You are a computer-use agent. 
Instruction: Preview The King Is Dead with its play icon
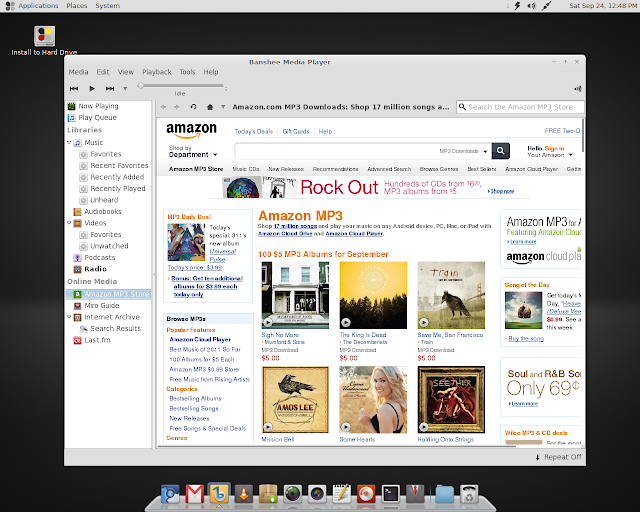(346, 323)
